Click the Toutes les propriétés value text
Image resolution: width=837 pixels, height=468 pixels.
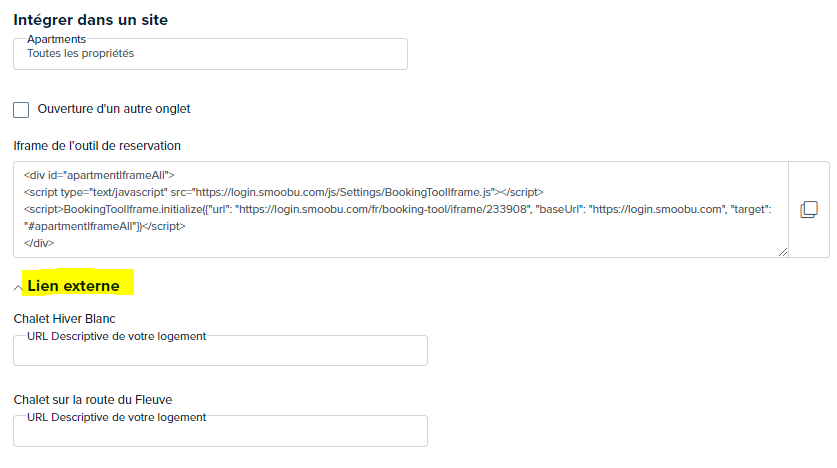(x=81, y=53)
